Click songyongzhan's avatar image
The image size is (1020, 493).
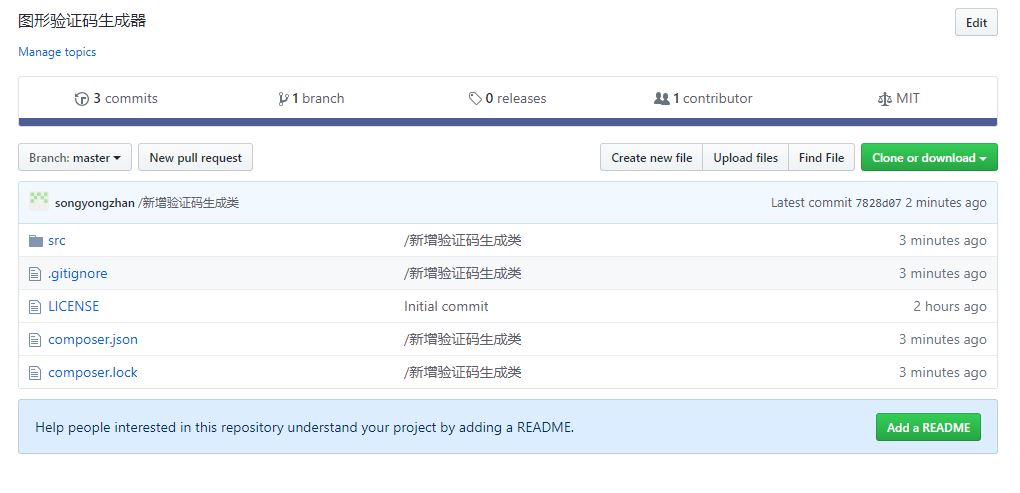(39, 202)
